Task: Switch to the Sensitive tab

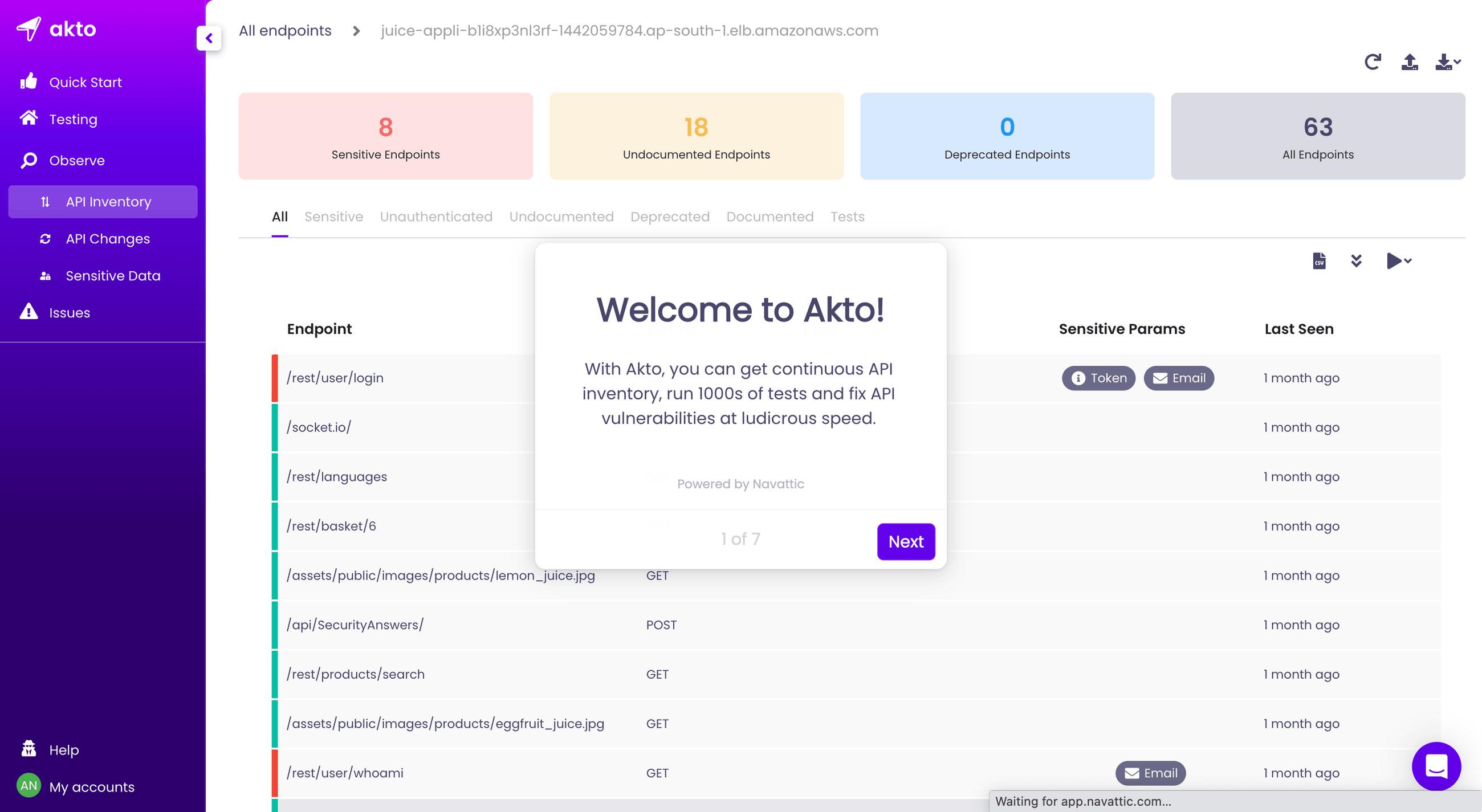Action: pos(333,217)
